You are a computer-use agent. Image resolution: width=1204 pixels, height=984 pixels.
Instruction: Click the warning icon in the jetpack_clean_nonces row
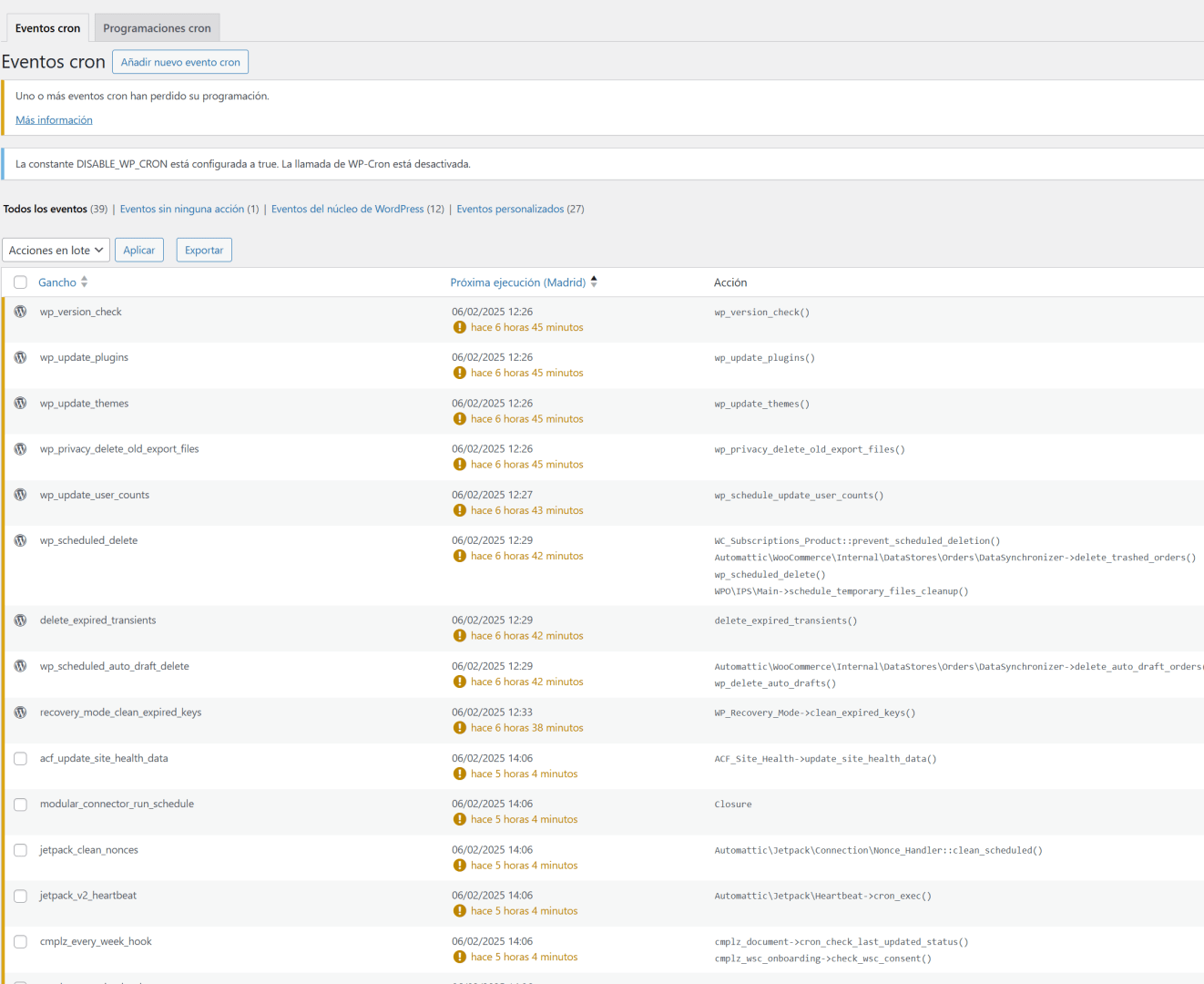tap(460, 866)
